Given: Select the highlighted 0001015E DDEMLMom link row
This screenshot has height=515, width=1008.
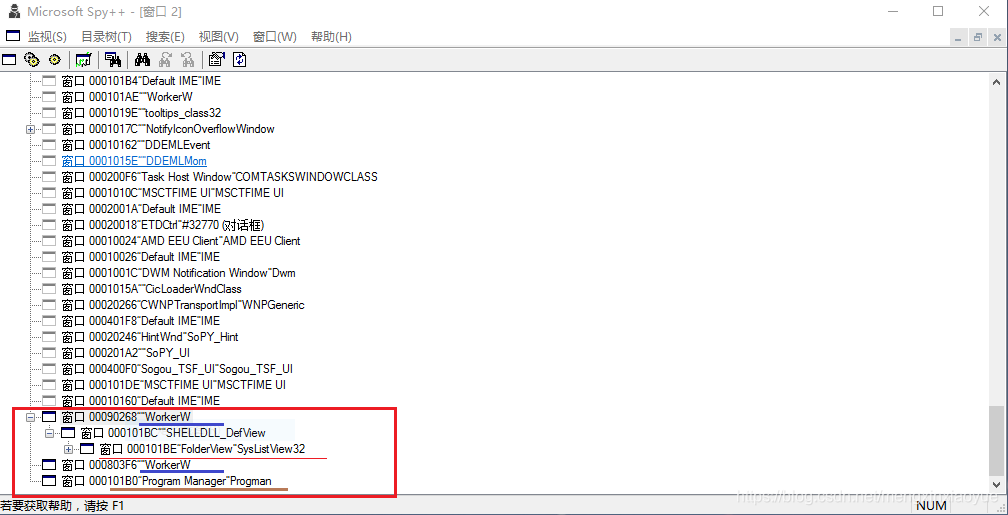Looking at the screenshot, I should point(134,161).
